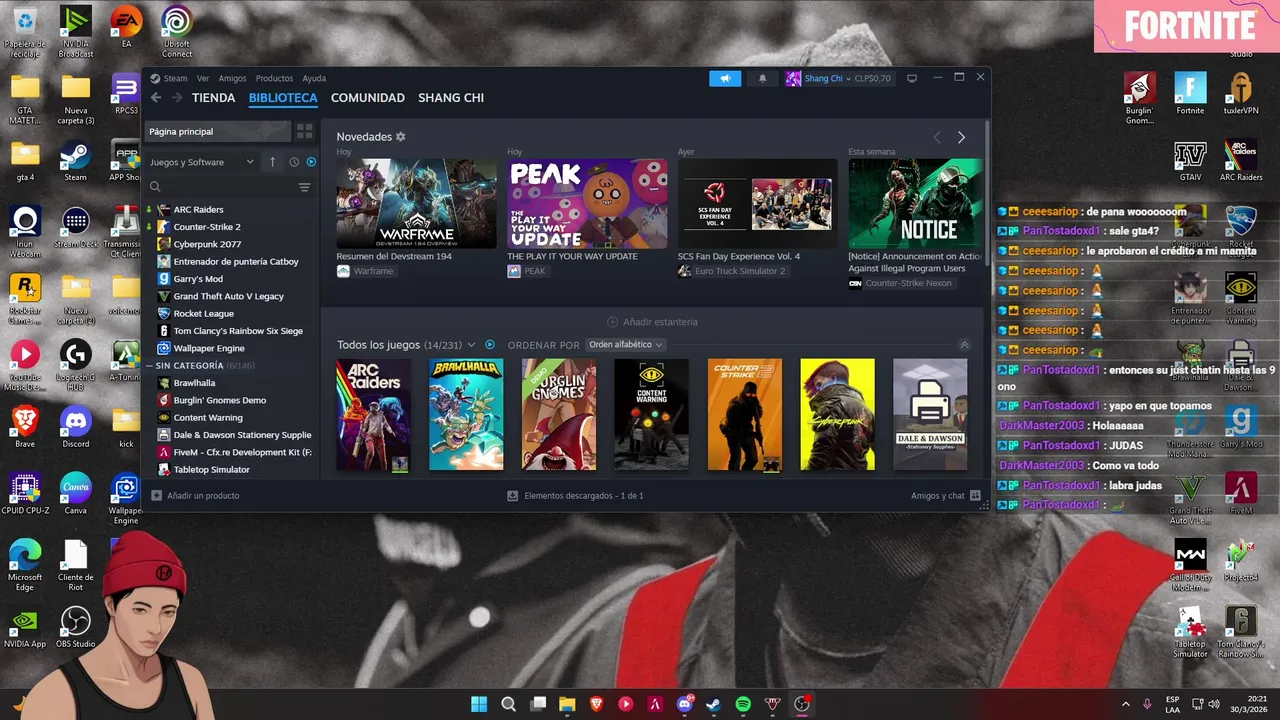The image size is (1280, 720).
Task: Open the Orden alfabético sort dropdown
Action: [x=626, y=345]
